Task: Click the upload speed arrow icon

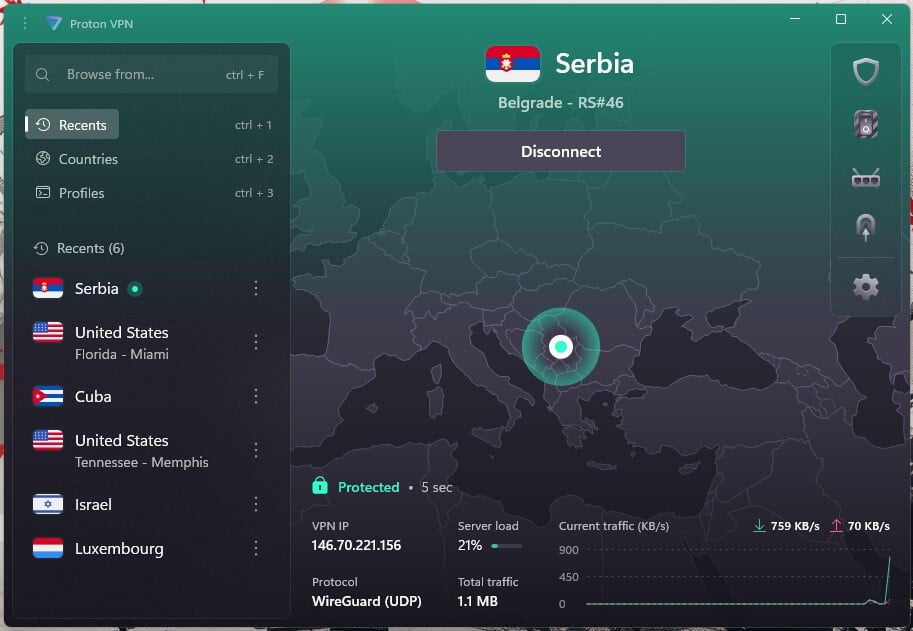Action: point(836,526)
